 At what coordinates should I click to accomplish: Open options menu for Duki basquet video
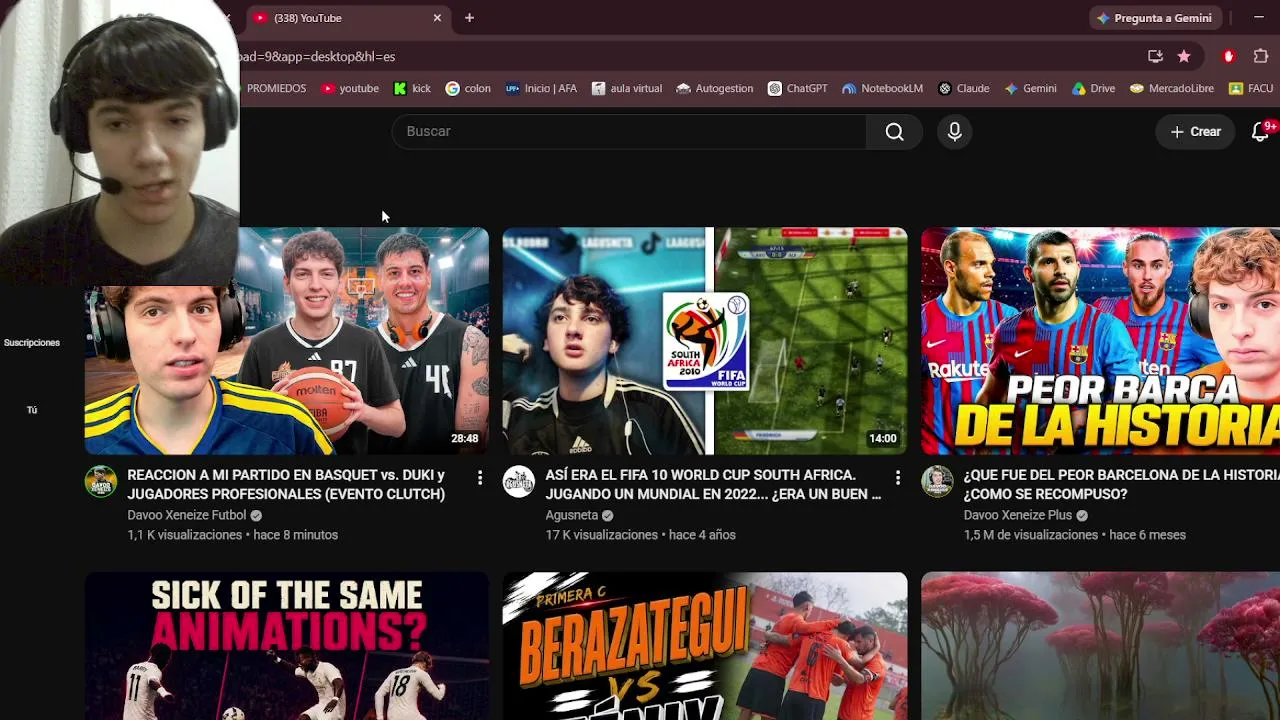pos(480,478)
